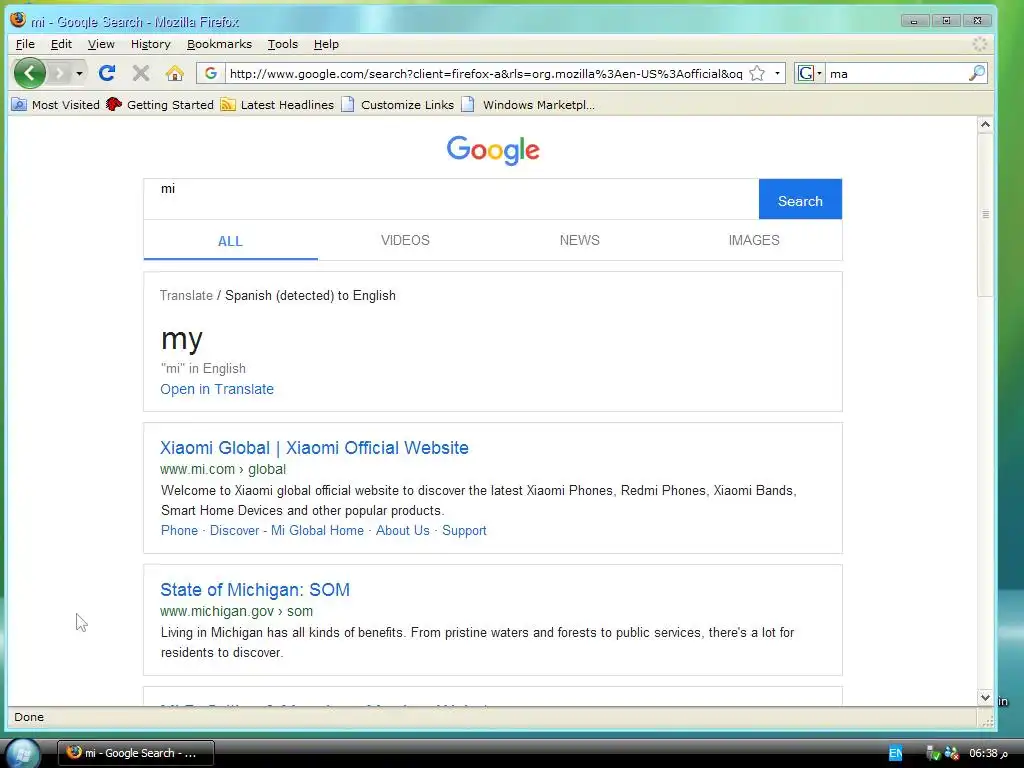The height and width of the screenshot is (768, 1024).
Task: Open the View menu
Action: coord(101,44)
